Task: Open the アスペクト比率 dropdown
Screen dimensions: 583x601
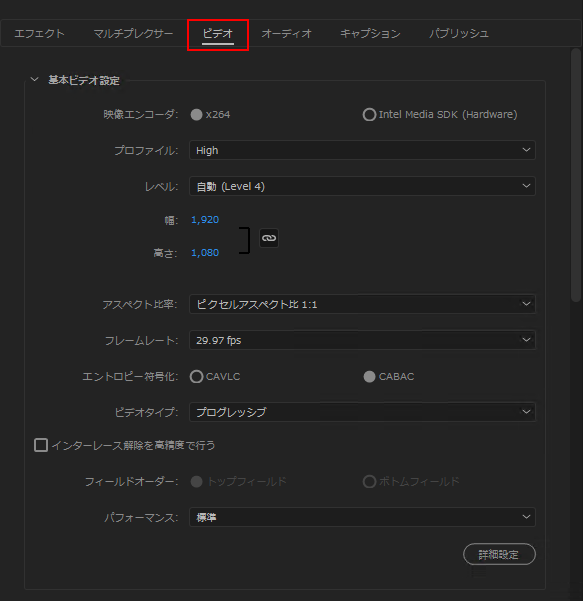Action: pyautogui.click(x=362, y=304)
